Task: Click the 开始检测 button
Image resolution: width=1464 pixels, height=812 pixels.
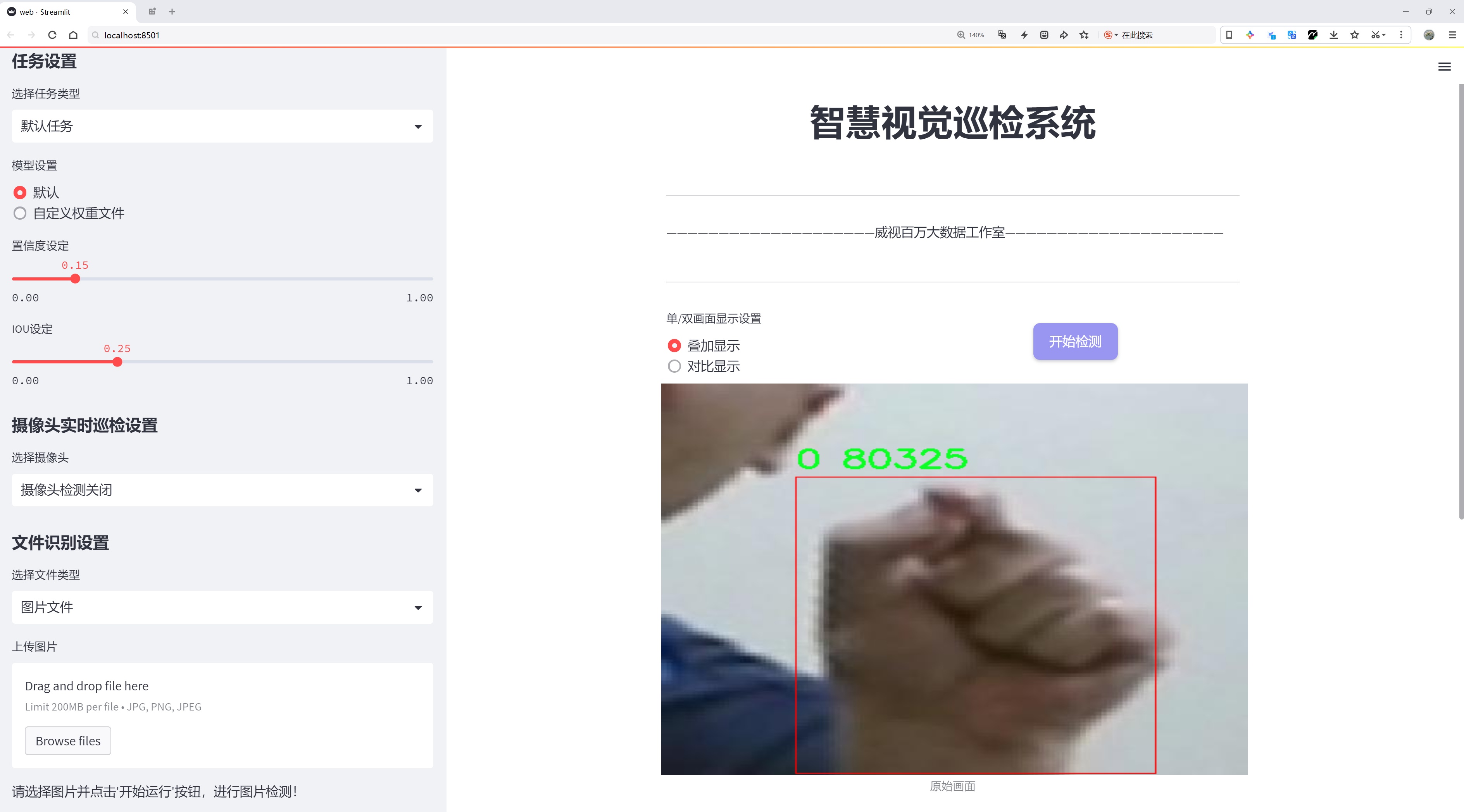Action: (1075, 341)
